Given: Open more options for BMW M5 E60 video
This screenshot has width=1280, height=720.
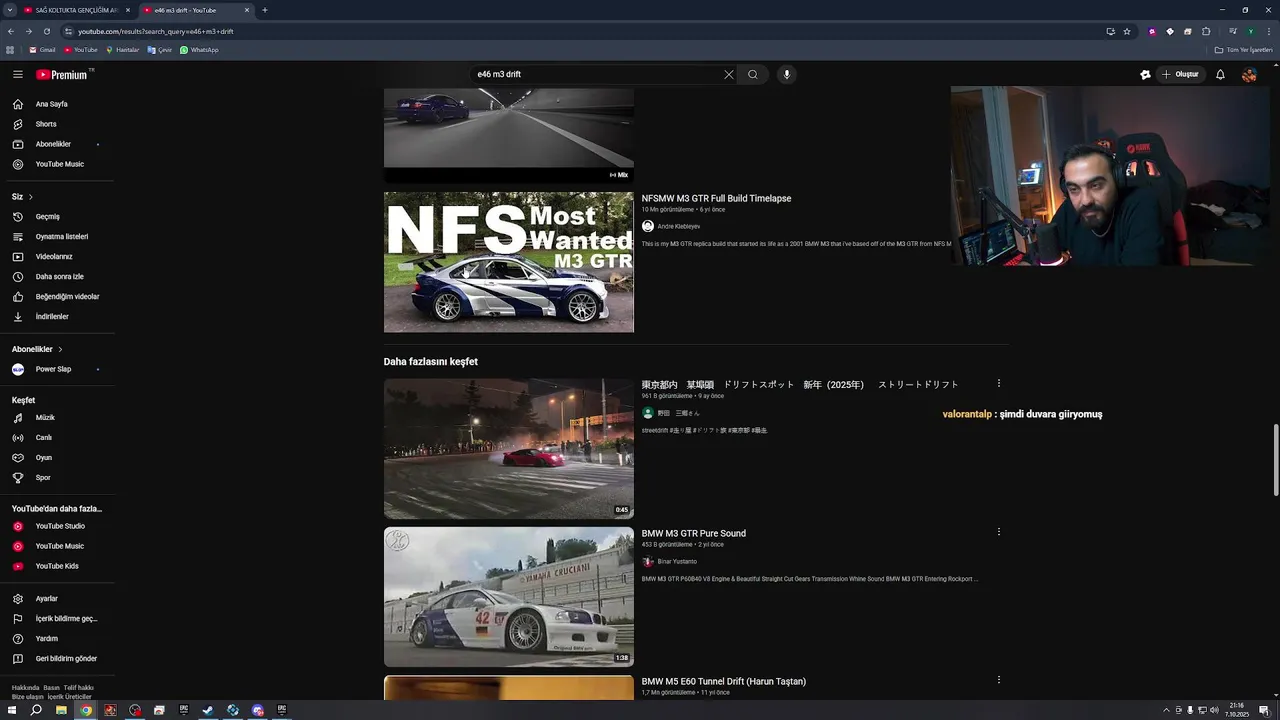Looking at the screenshot, I should point(998,680).
